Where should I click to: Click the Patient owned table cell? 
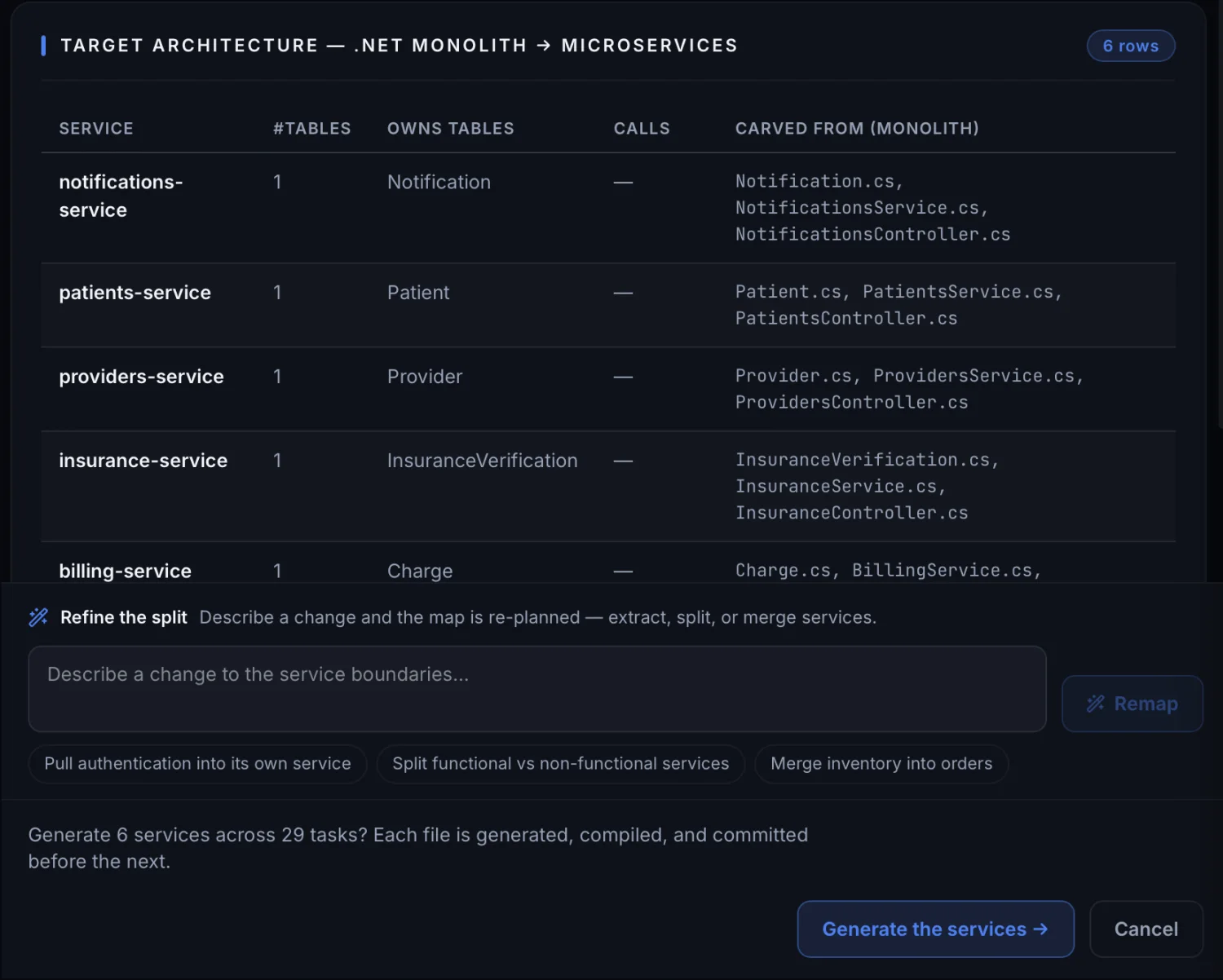tap(418, 293)
